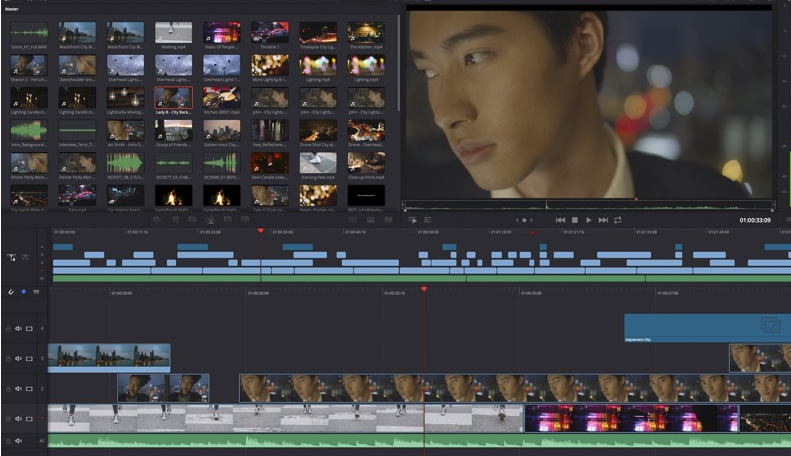Click the split clip icon beside the title tool
Viewport: 791px width, 456px height.
(25, 257)
